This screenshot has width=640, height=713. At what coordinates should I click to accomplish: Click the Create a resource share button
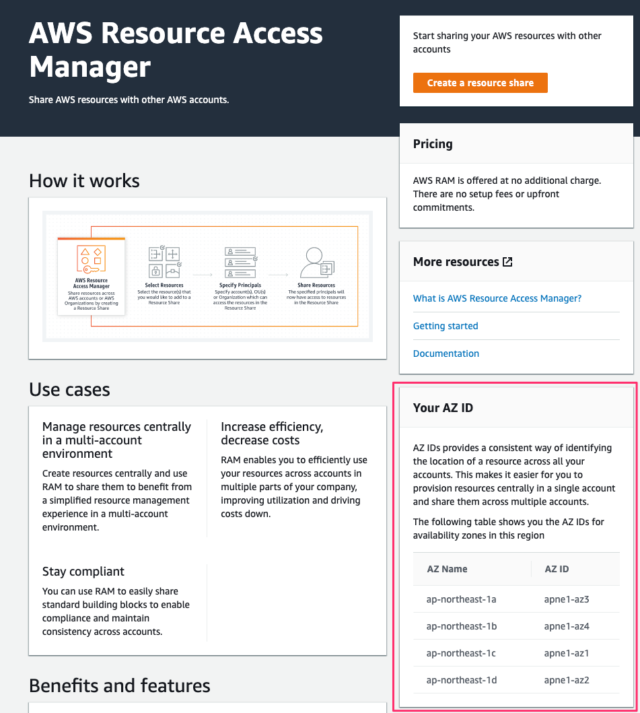tap(480, 83)
